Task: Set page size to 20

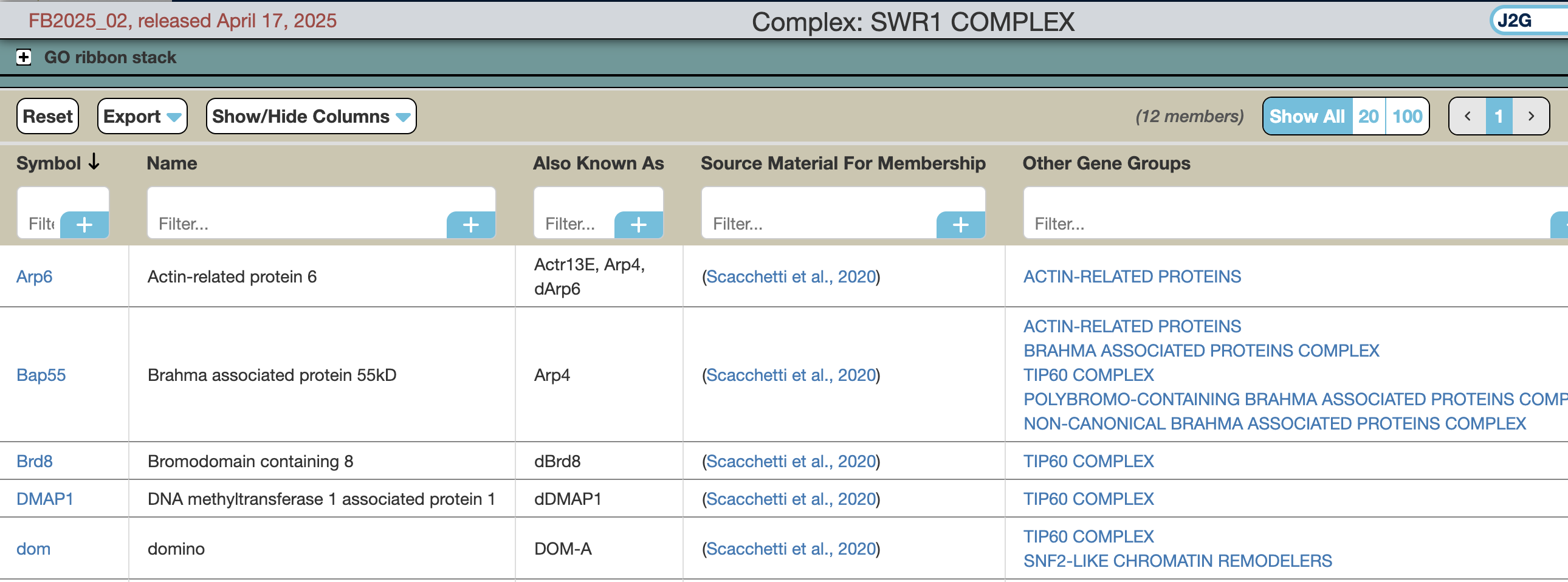Action: click(1367, 116)
